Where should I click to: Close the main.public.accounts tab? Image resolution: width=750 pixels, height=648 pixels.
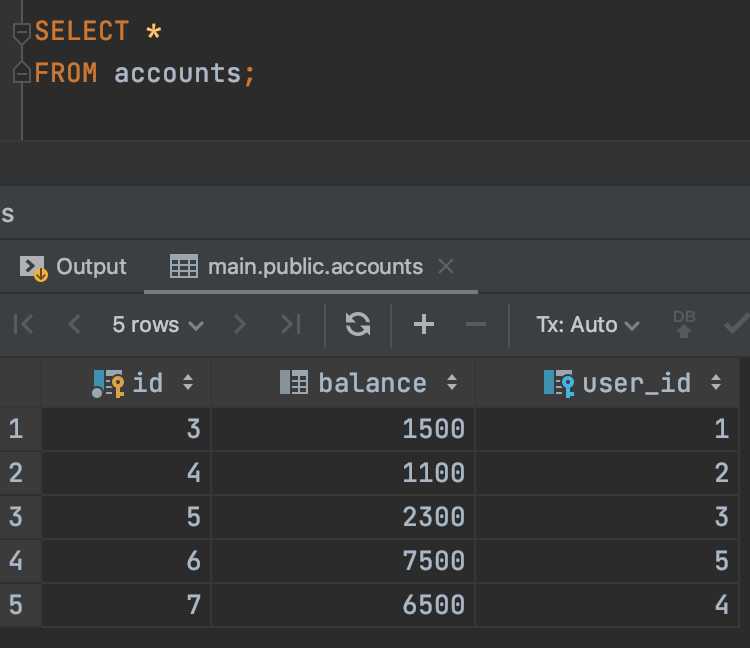446,266
